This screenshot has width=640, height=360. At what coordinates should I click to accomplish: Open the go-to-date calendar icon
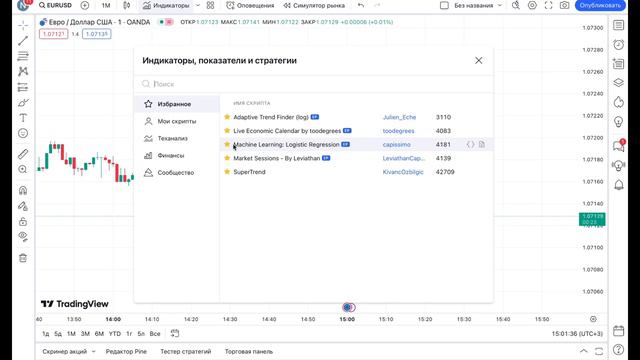pyautogui.click(x=175, y=333)
